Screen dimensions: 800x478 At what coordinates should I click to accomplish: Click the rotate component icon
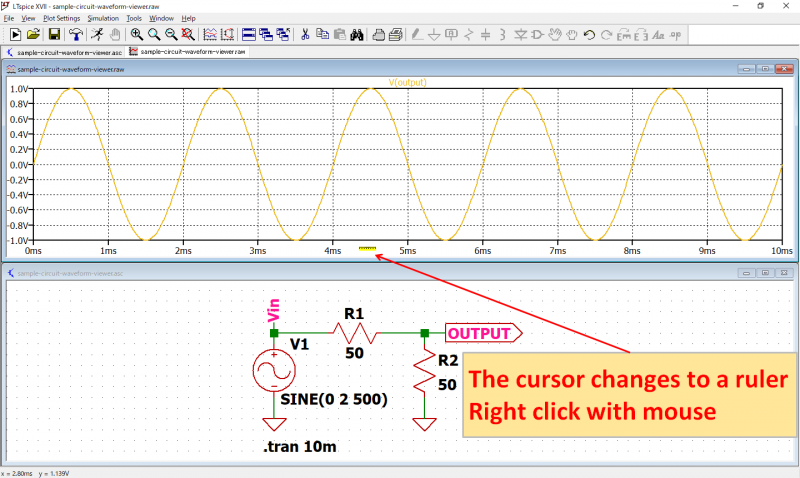(623, 35)
